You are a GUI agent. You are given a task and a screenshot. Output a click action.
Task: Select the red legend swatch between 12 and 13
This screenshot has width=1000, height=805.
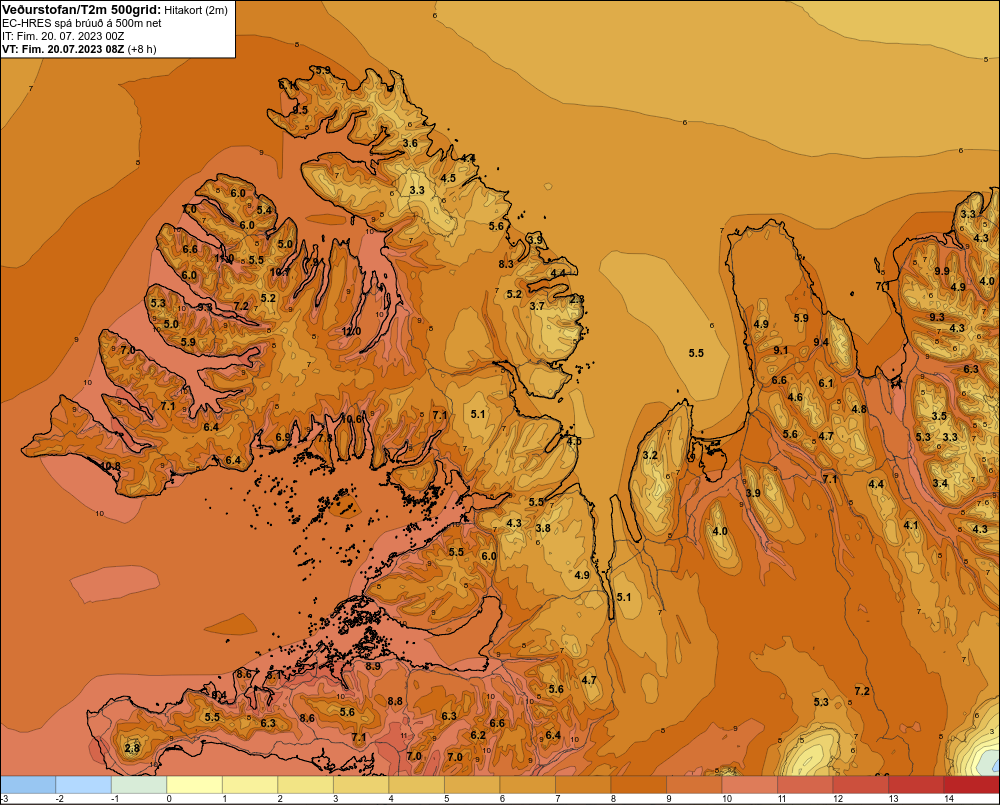[x=860, y=785]
